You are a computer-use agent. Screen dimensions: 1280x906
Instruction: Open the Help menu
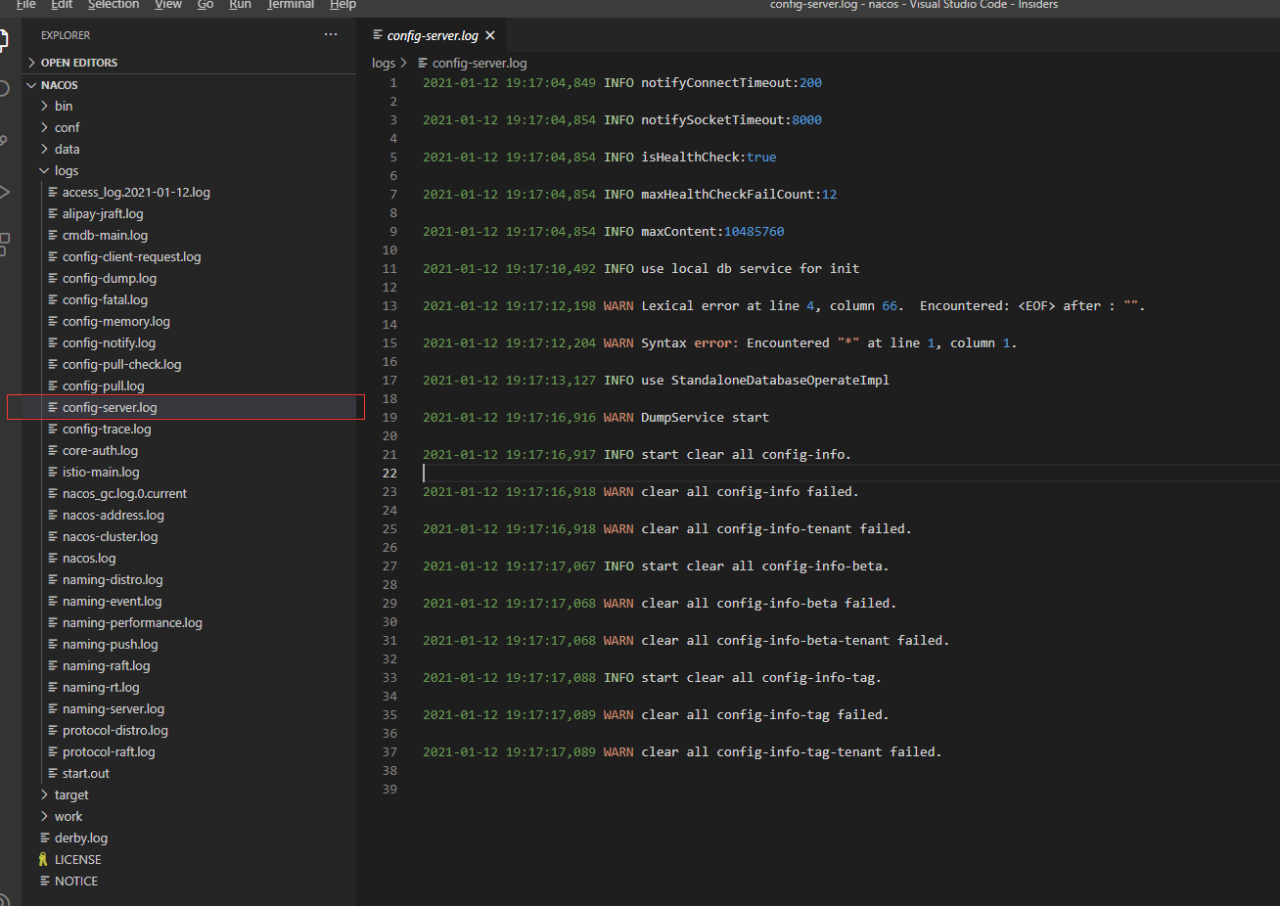[343, 5]
